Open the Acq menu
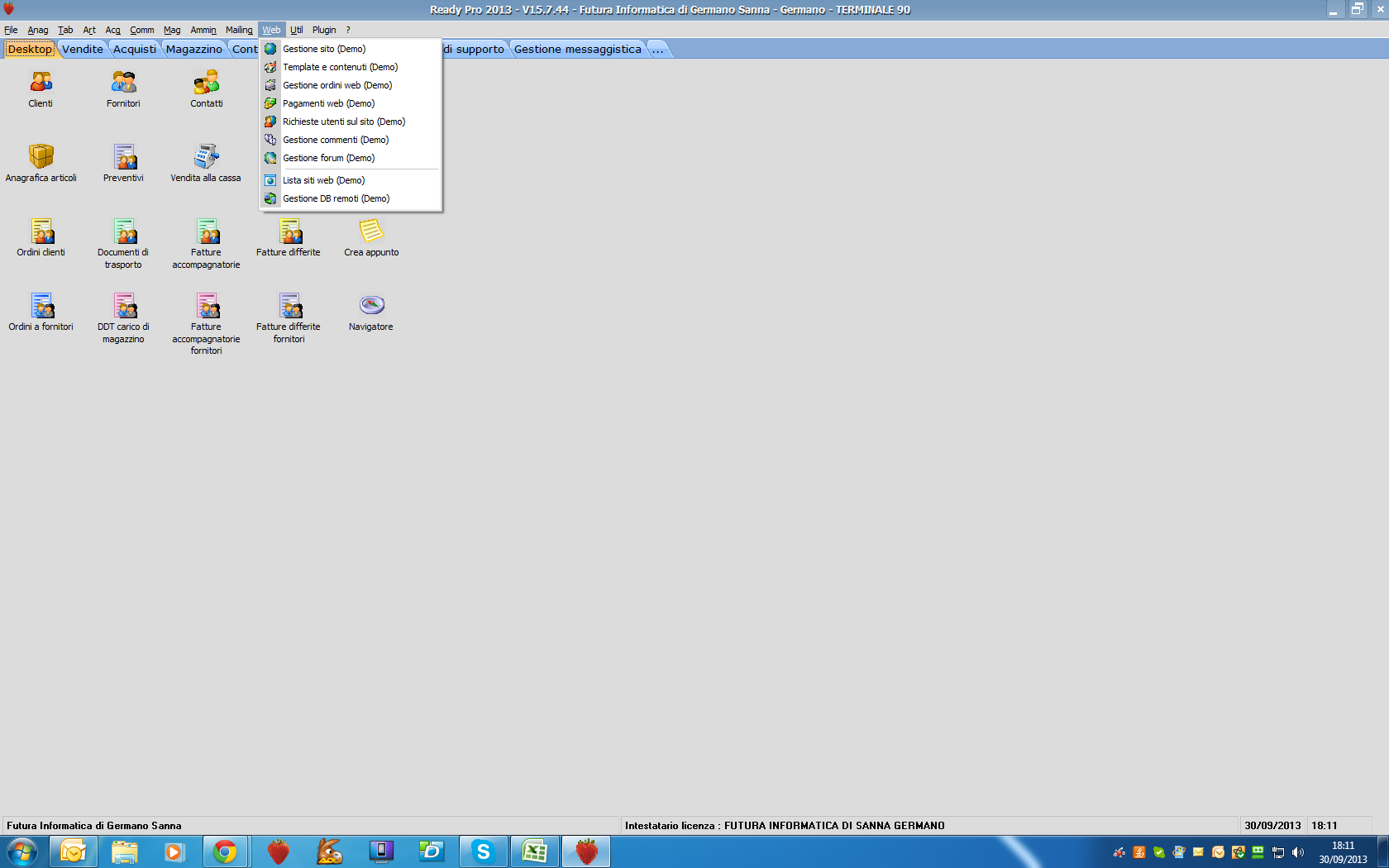 pyautogui.click(x=113, y=30)
